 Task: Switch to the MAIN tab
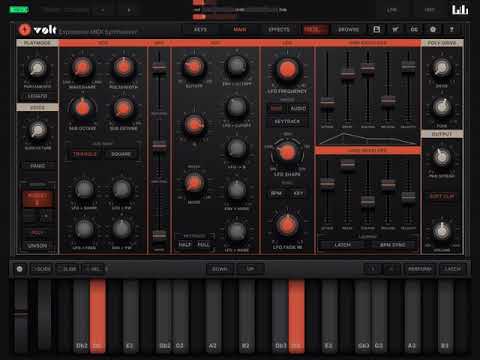click(240, 30)
